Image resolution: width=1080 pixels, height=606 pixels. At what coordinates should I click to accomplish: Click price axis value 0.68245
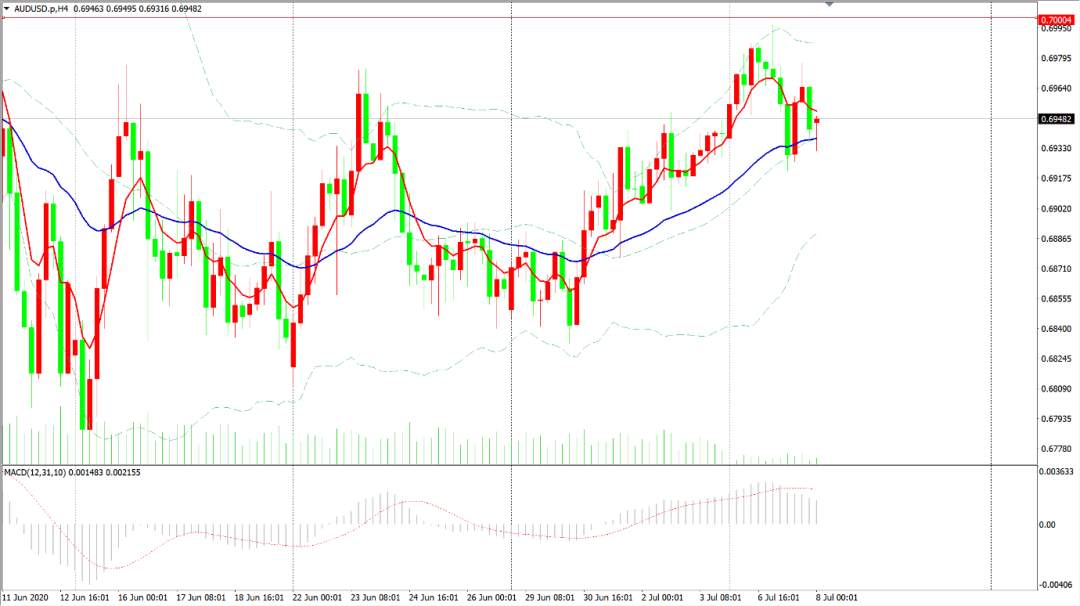click(x=1056, y=359)
